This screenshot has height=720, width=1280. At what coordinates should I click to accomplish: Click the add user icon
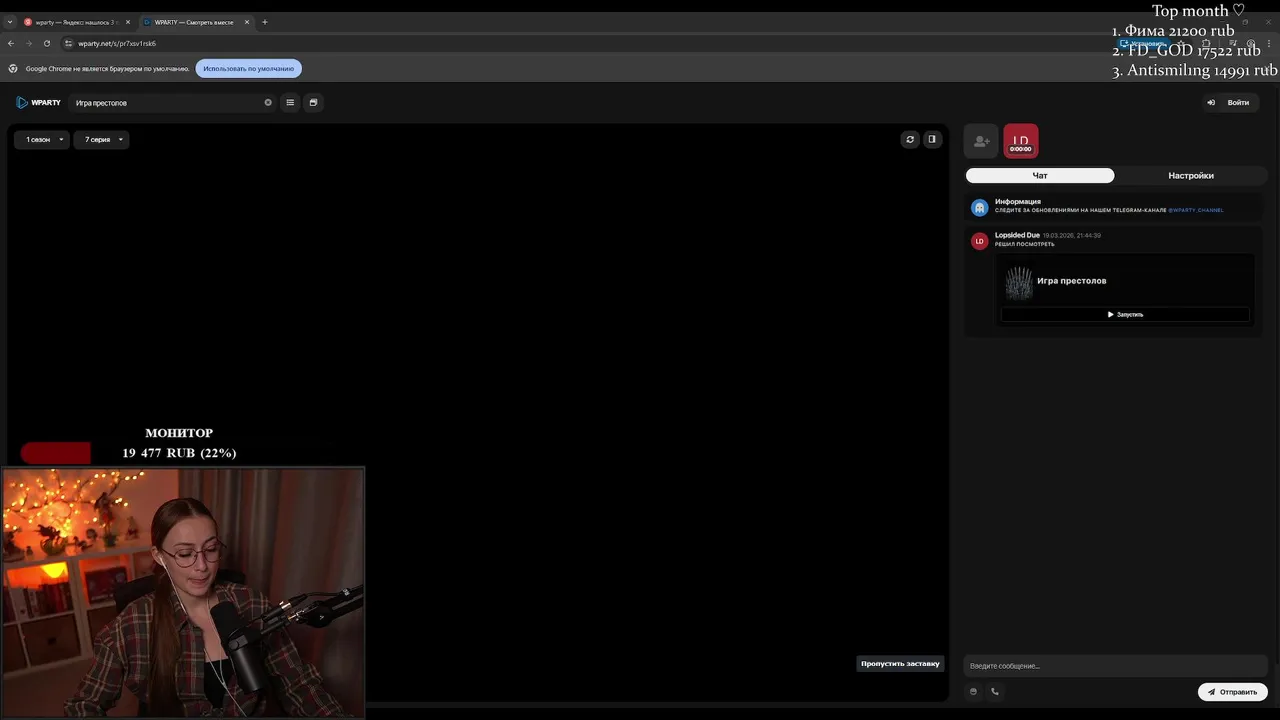[981, 141]
